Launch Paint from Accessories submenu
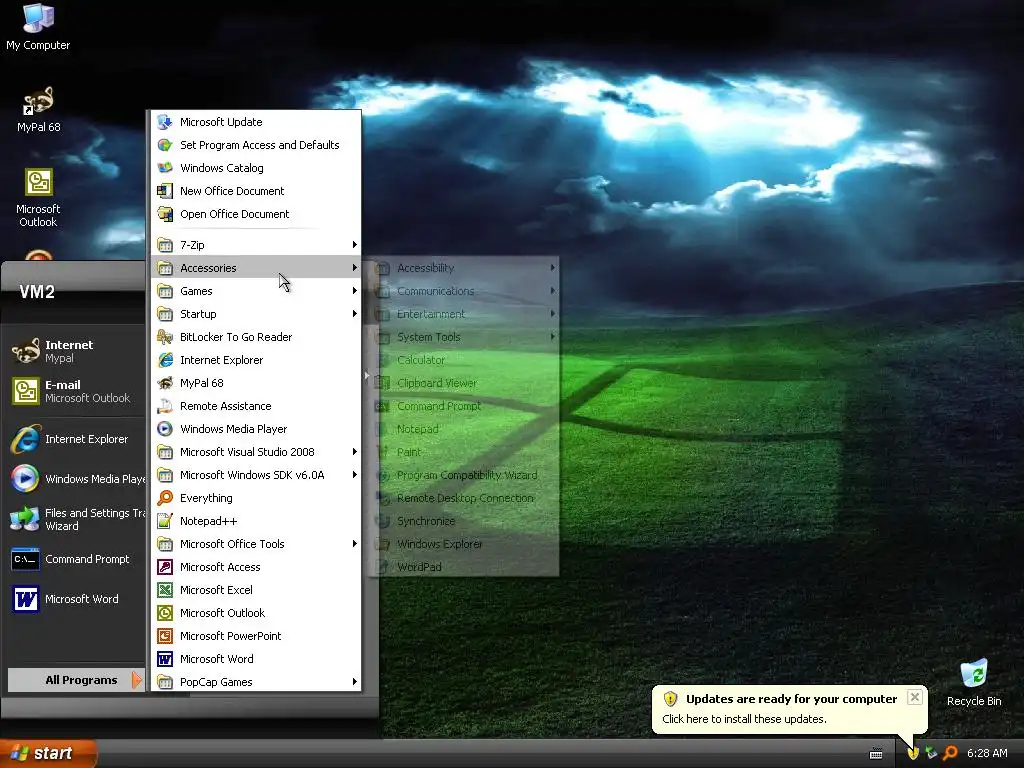The height and width of the screenshot is (768, 1024). (464, 452)
